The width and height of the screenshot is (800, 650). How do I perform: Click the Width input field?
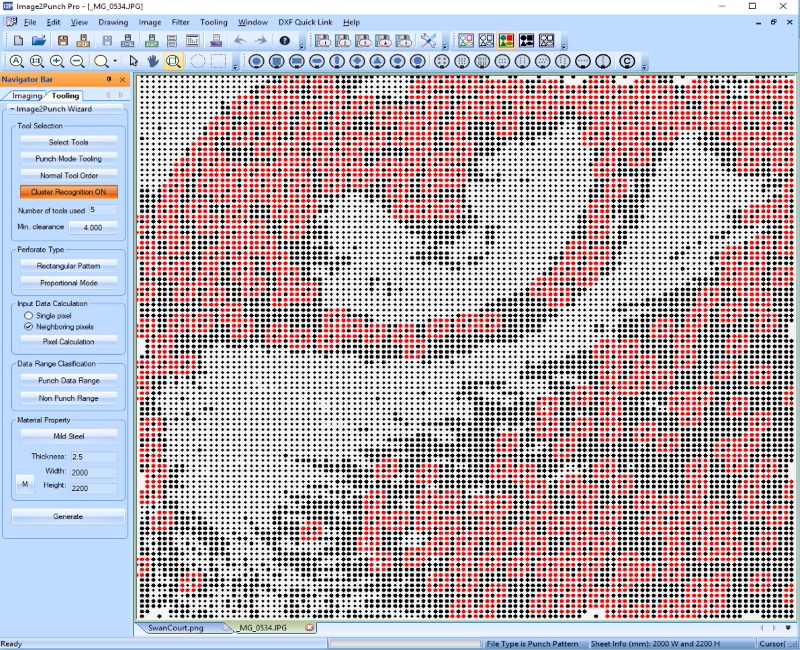click(x=94, y=472)
